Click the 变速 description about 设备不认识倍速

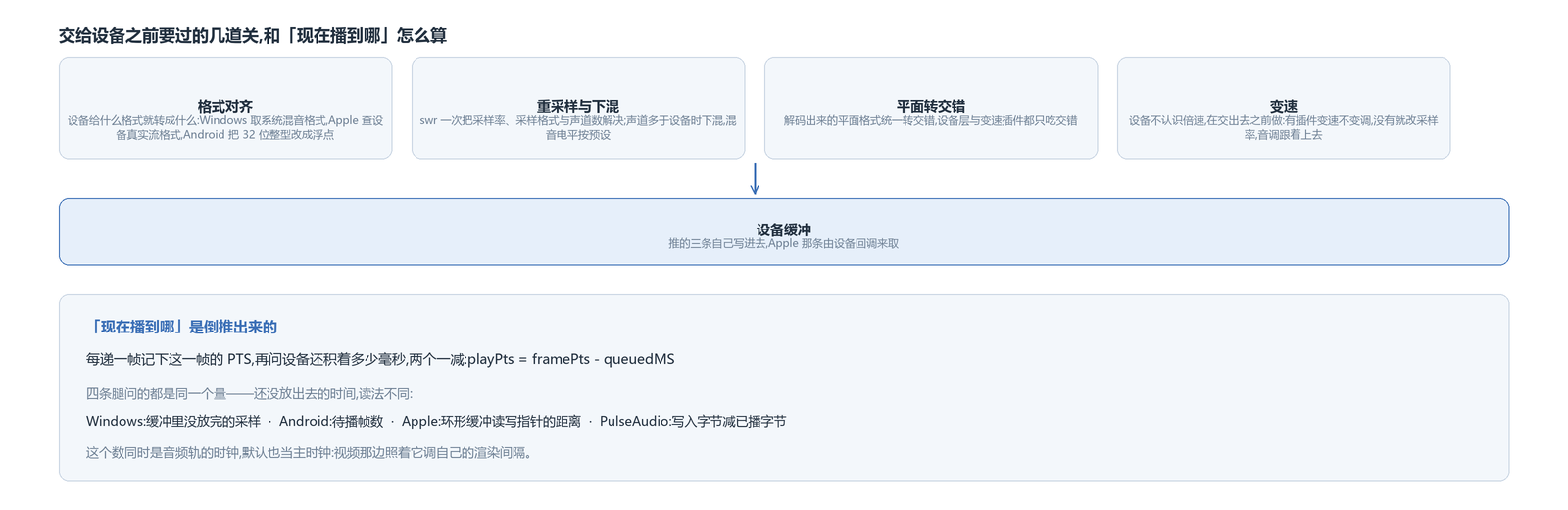(x=1284, y=127)
